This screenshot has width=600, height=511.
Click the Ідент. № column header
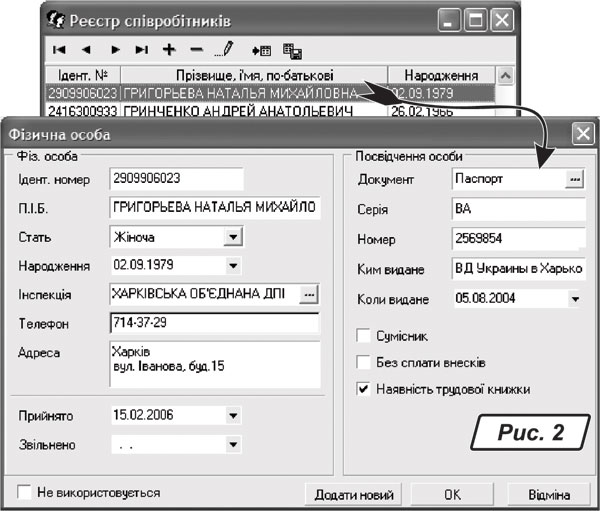[x=82, y=75]
